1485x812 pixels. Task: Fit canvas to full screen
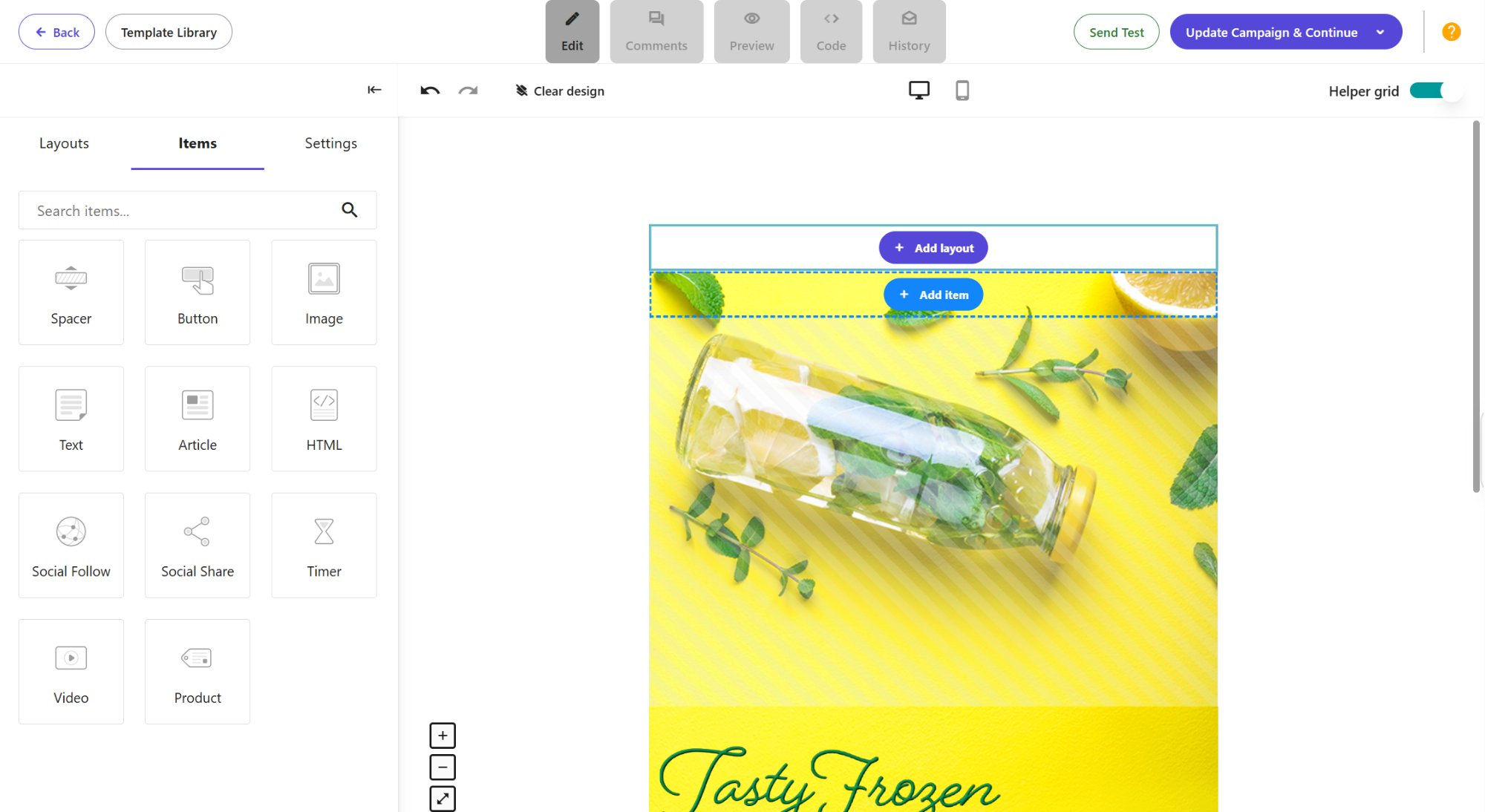[x=443, y=799]
